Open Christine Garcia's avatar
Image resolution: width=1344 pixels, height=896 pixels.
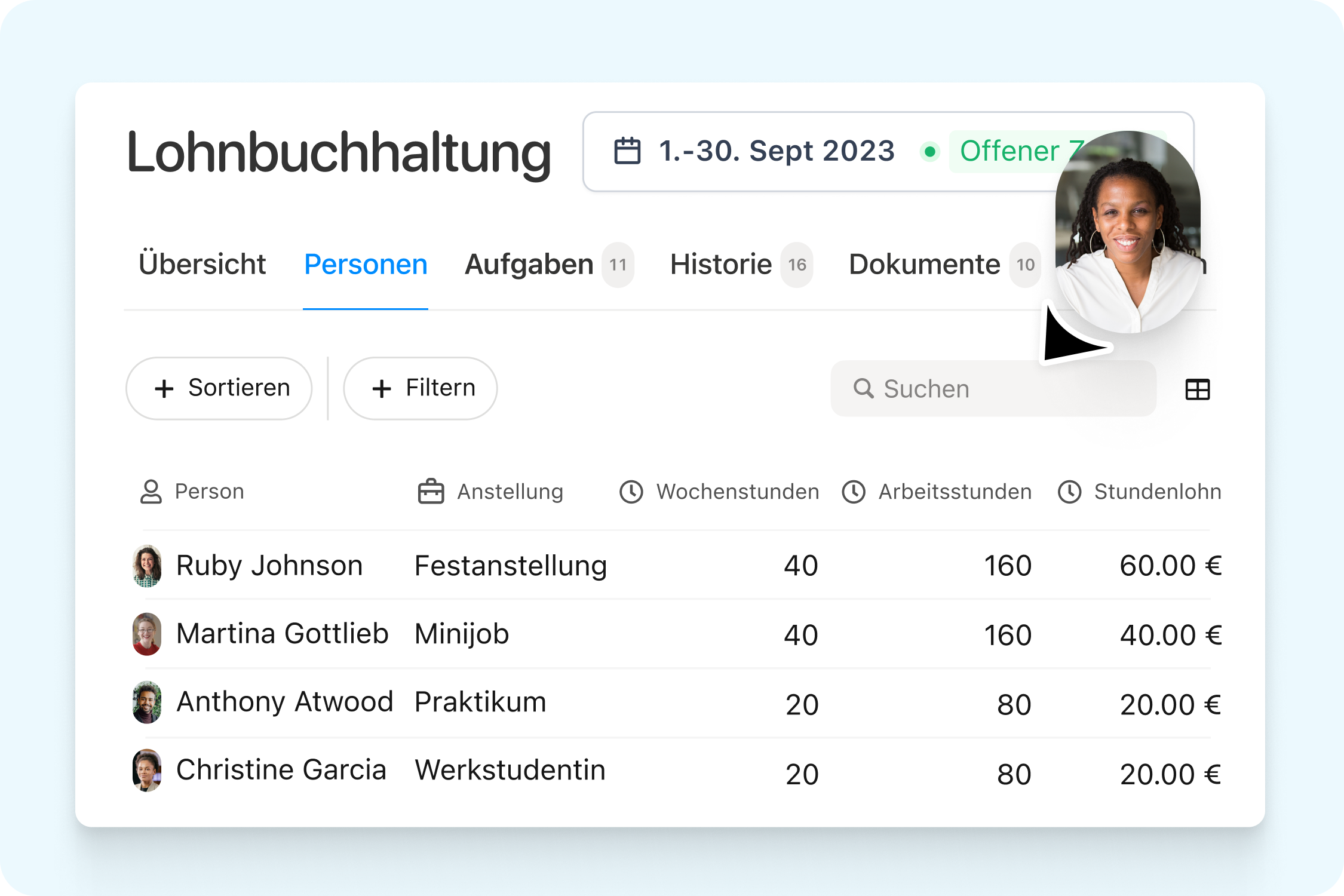point(147,771)
